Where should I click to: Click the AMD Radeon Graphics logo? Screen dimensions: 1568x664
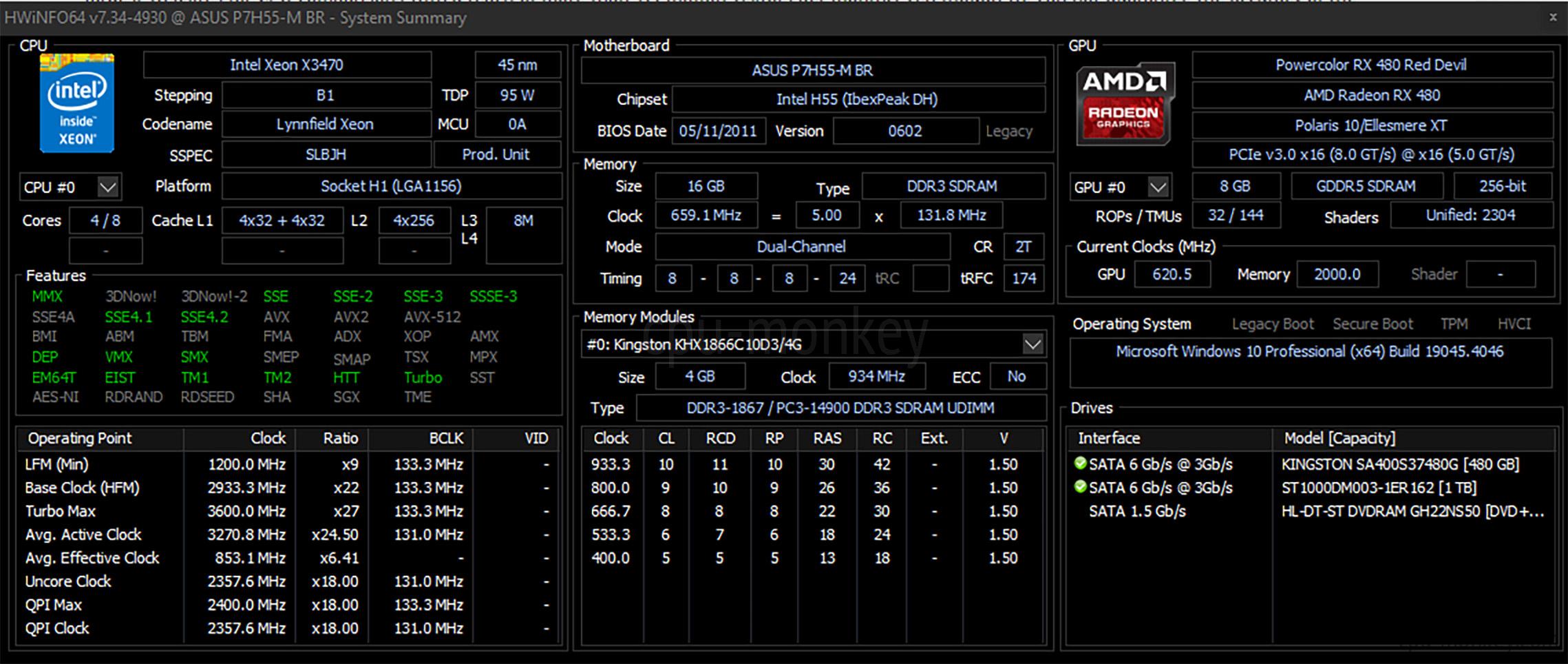tap(1125, 104)
